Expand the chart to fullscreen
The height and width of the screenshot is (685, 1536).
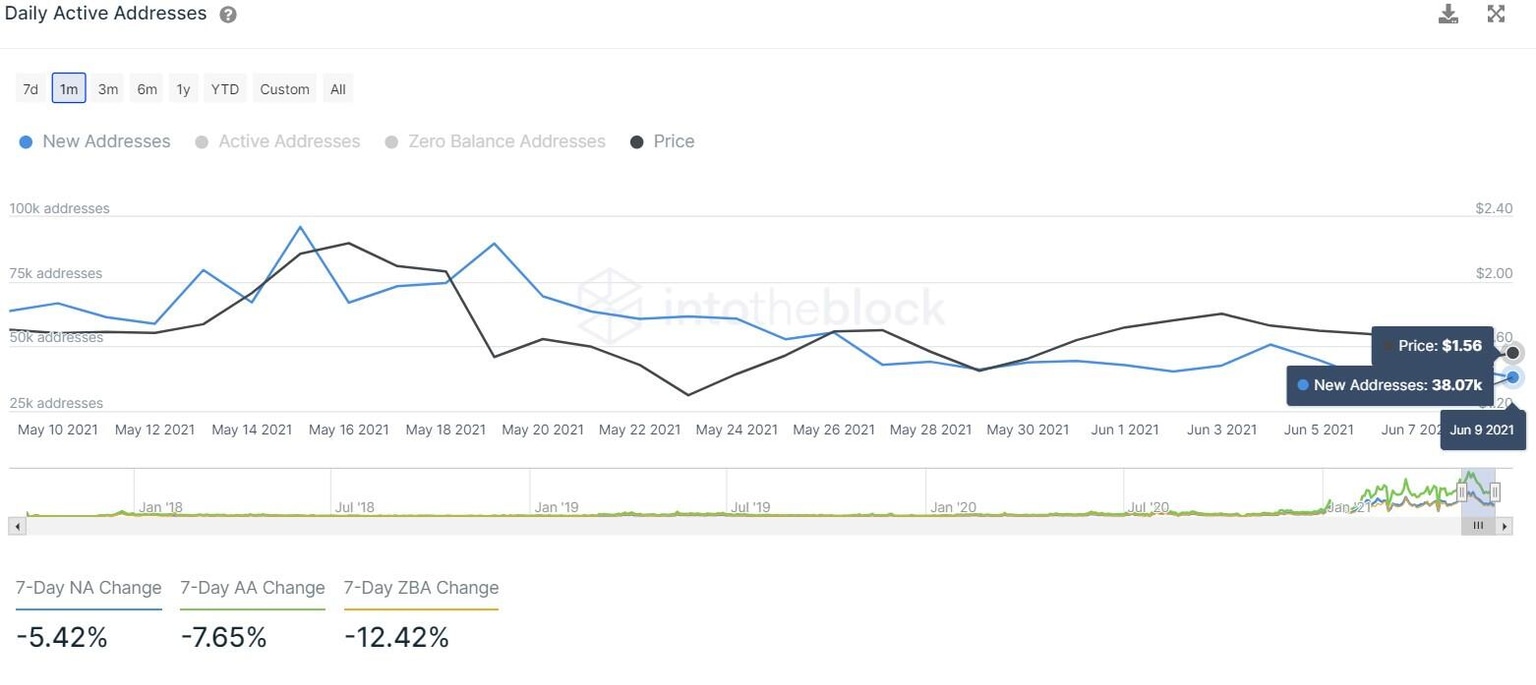[x=1496, y=13]
